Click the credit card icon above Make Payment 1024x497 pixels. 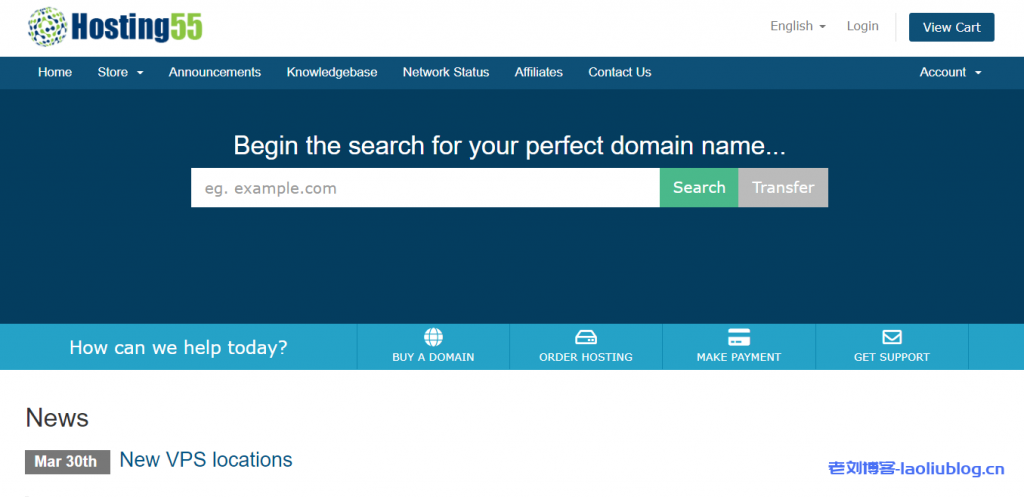[x=739, y=337]
